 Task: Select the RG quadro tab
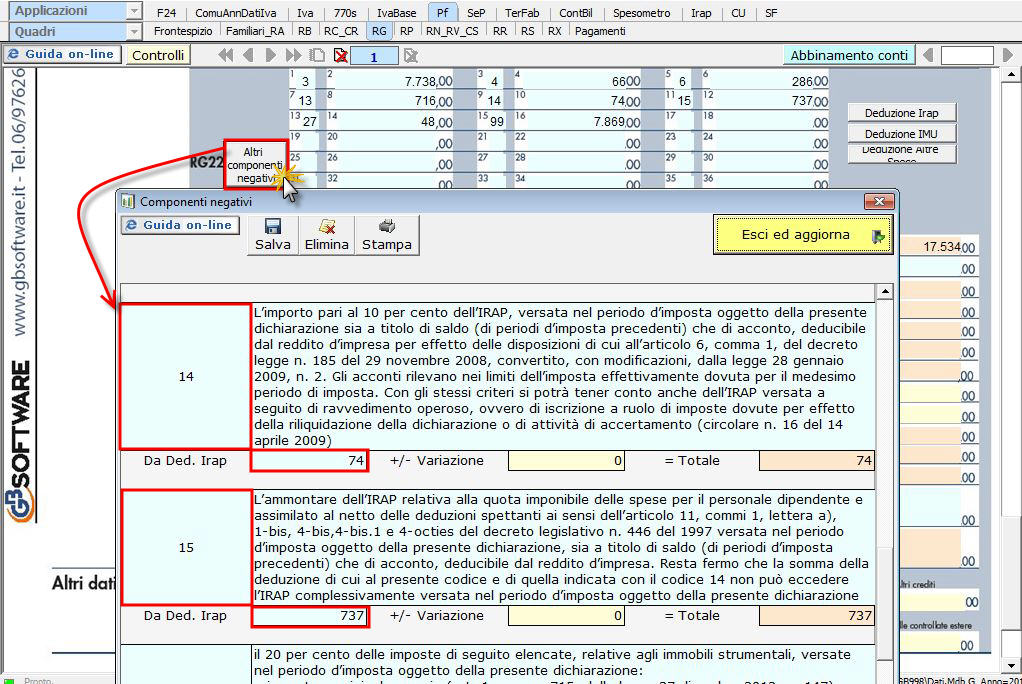click(x=379, y=31)
